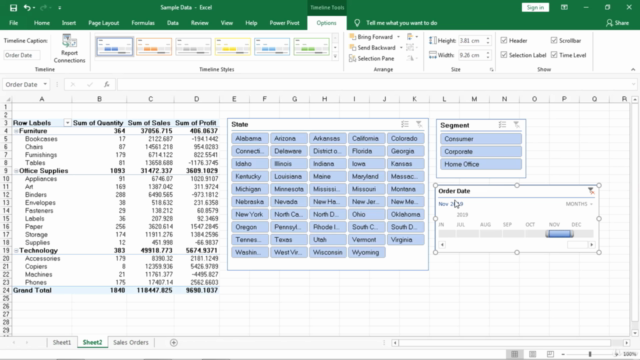Select the Grand Total cell
640x360 pixels.
42,291
